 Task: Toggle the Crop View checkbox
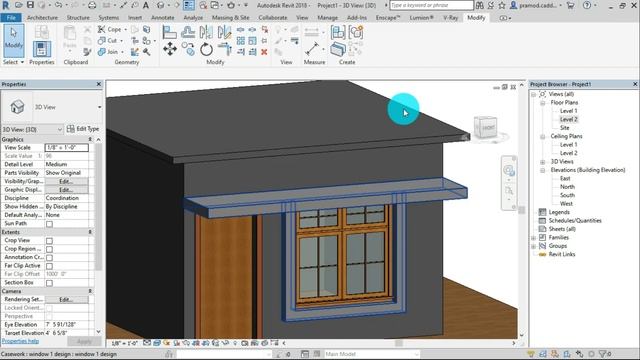(49, 241)
